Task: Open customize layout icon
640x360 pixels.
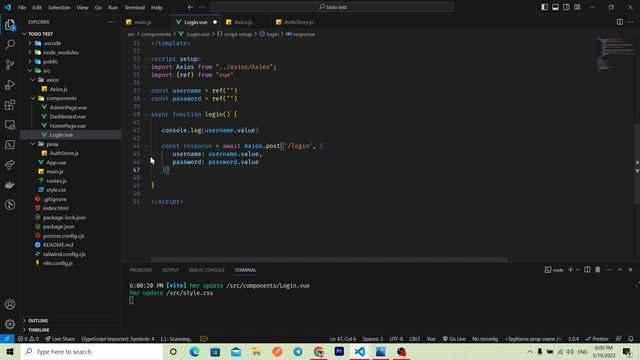Action: coord(577,7)
